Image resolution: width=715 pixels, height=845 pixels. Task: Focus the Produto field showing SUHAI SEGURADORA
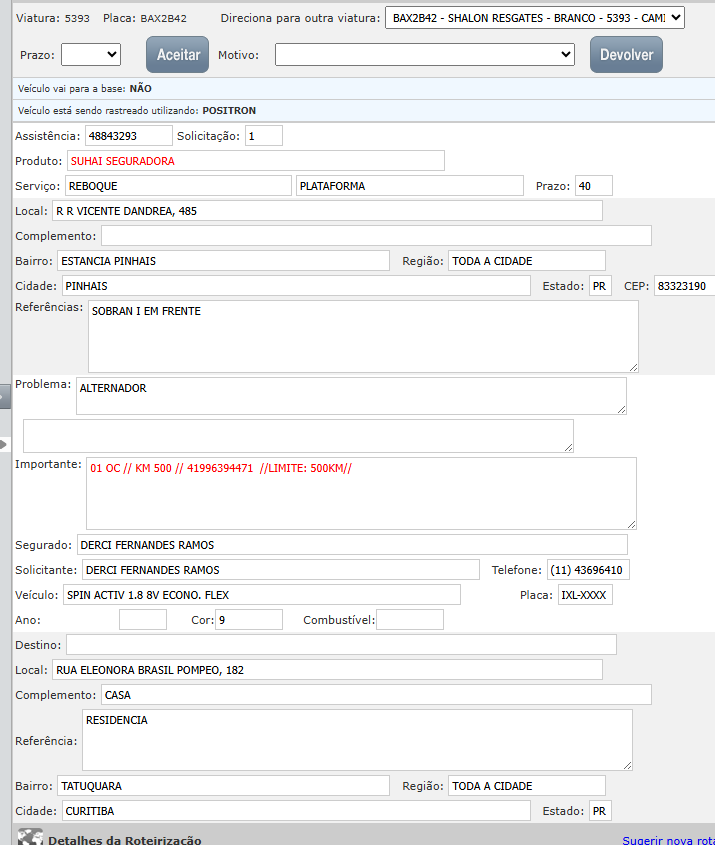pyautogui.click(x=255, y=161)
